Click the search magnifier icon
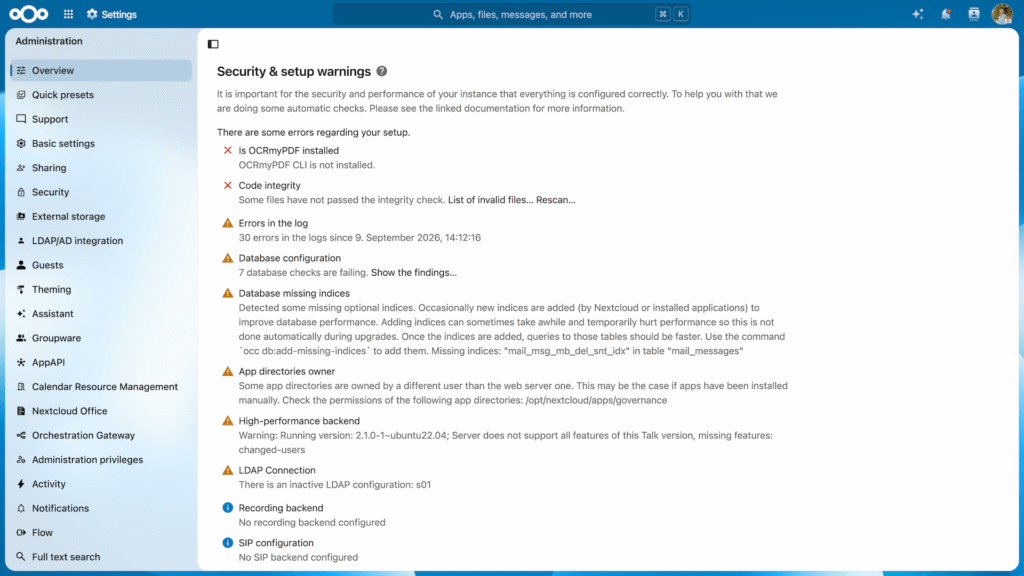1024x576 pixels. tap(438, 14)
